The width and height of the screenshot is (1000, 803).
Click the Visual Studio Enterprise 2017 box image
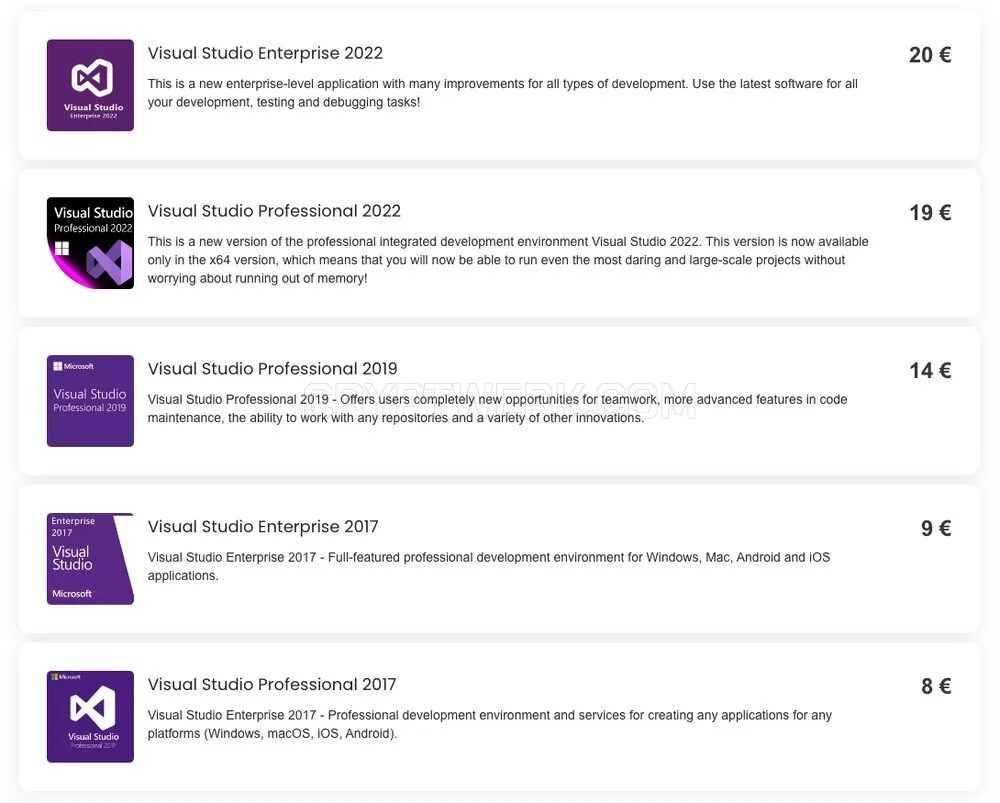[x=91, y=559]
